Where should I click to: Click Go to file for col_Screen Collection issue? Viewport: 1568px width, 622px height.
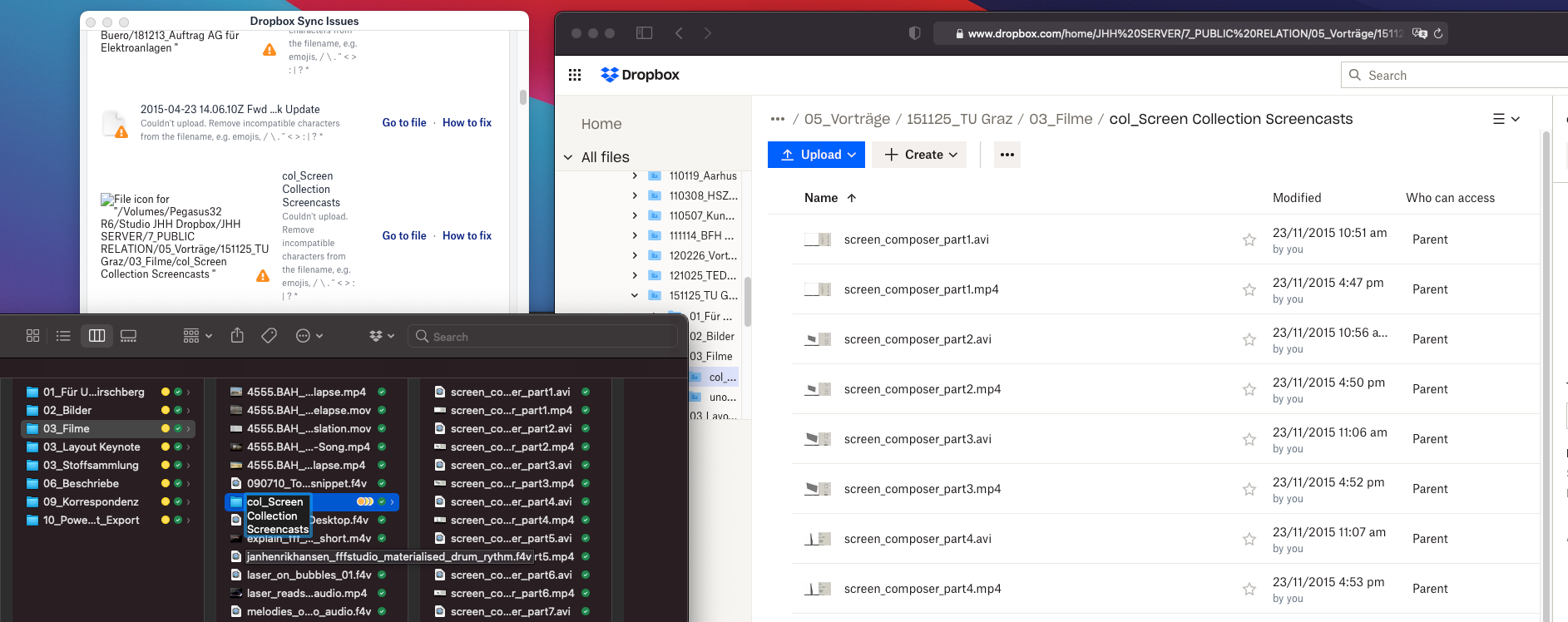point(404,235)
